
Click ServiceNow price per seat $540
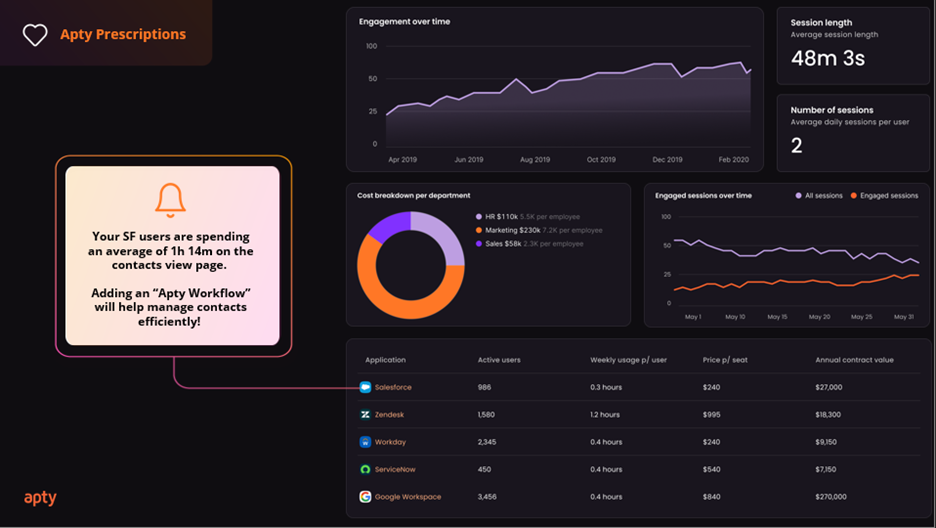(x=711, y=470)
